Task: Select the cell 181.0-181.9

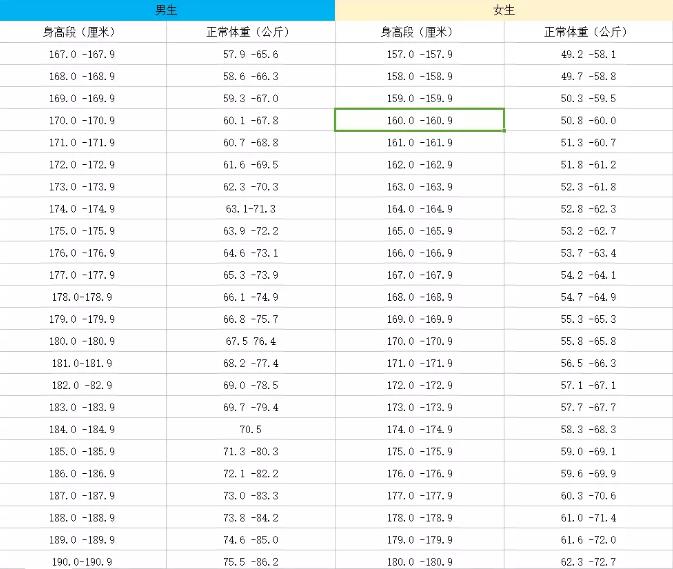Action: click(x=83, y=363)
